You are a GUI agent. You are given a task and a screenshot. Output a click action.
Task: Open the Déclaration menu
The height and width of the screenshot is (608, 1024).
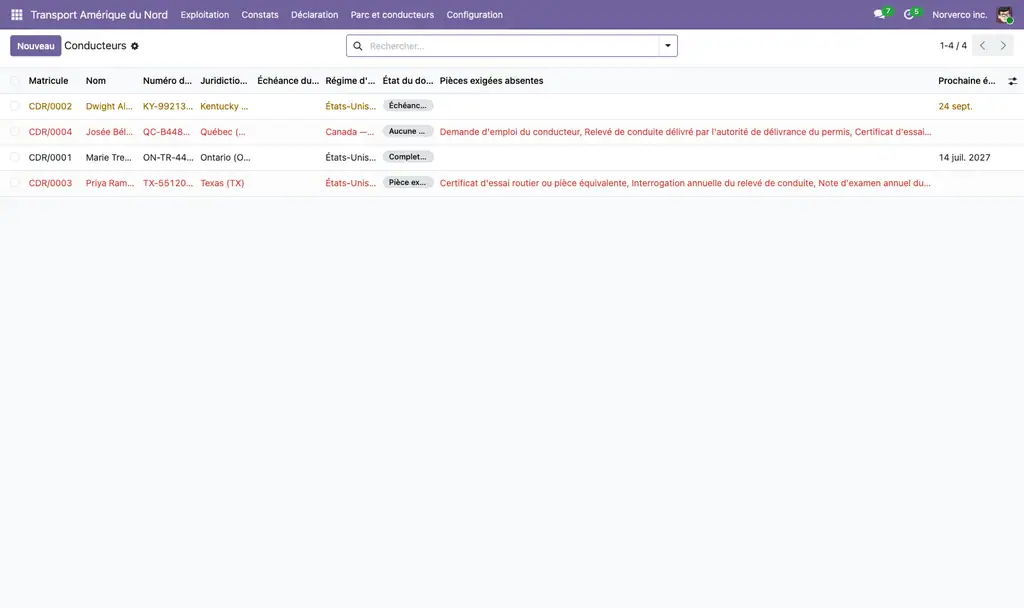click(315, 14)
